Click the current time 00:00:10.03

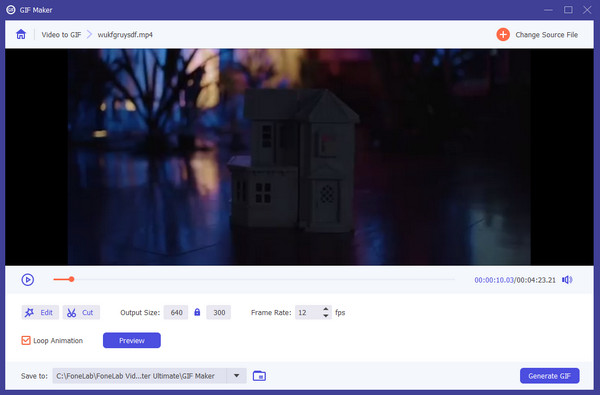coord(494,280)
